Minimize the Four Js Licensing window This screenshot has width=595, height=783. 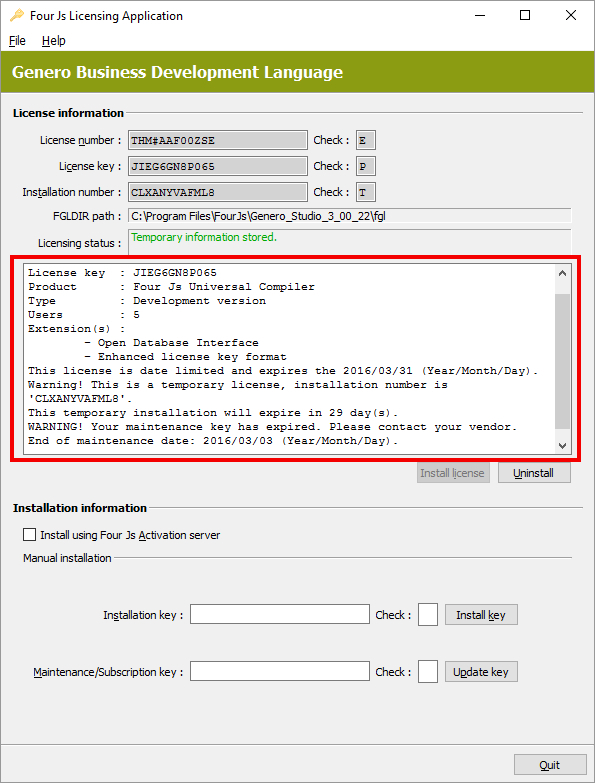[x=480, y=15]
